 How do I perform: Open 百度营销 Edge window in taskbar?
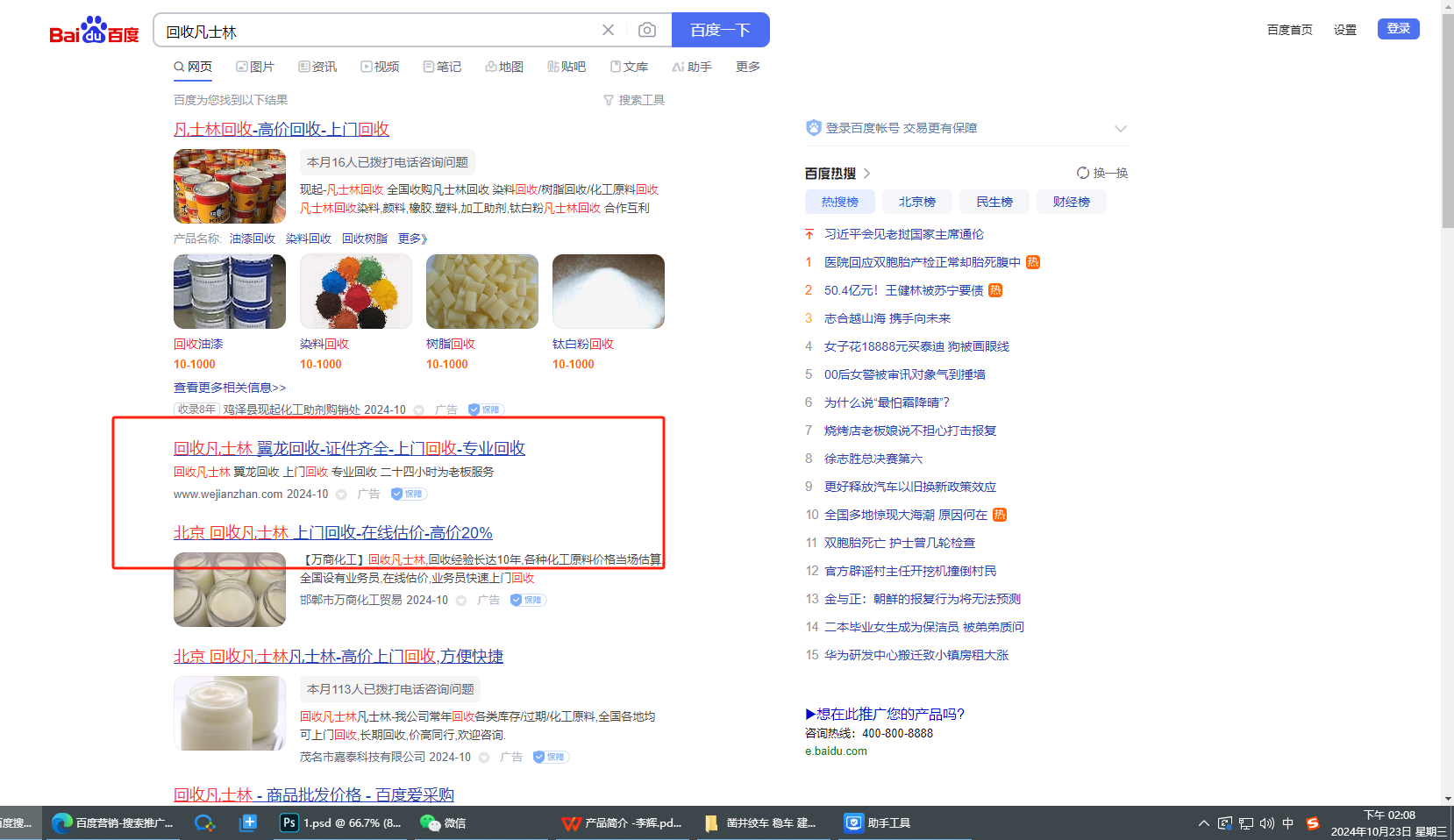112,822
